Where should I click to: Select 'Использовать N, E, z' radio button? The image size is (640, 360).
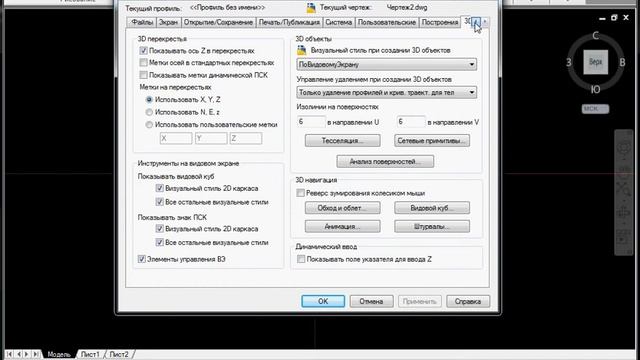tap(149, 112)
